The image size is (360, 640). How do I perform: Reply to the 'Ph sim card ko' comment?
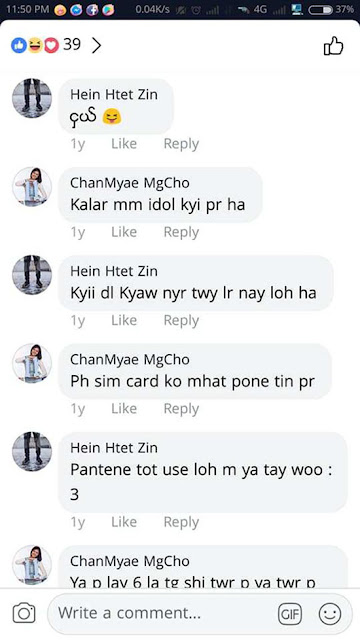181,409
